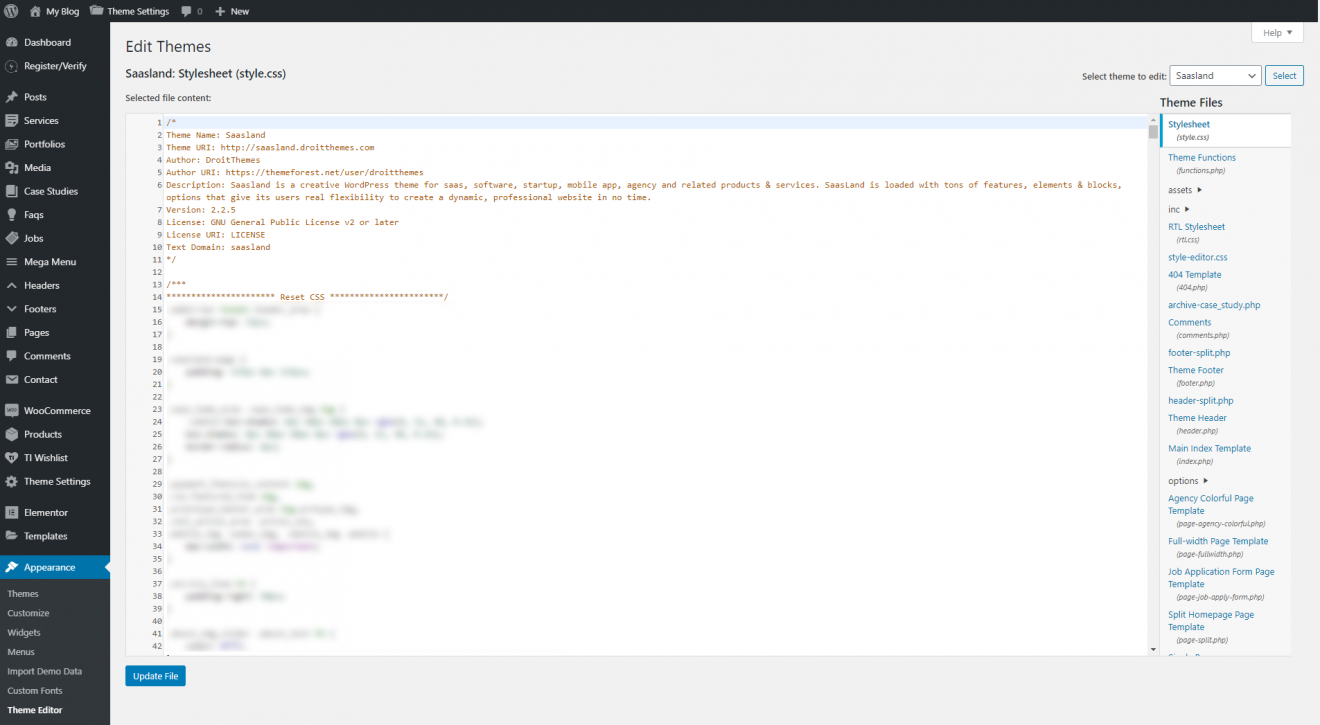
Task: Open the comments bubble icon in admin bar
Action: click(x=187, y=11)
